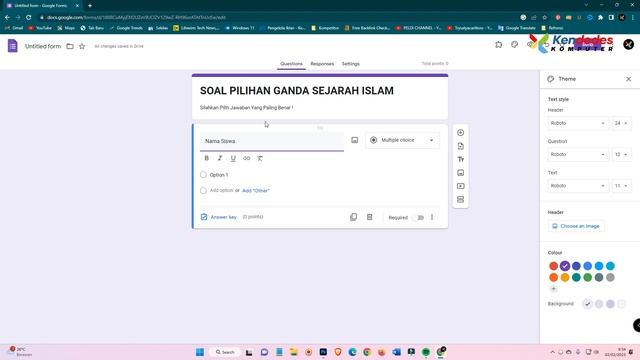Open Question font size 12 dropdown
Image resolution: width=640 pixels, height=360 pixels.
(x=621, y=154)
